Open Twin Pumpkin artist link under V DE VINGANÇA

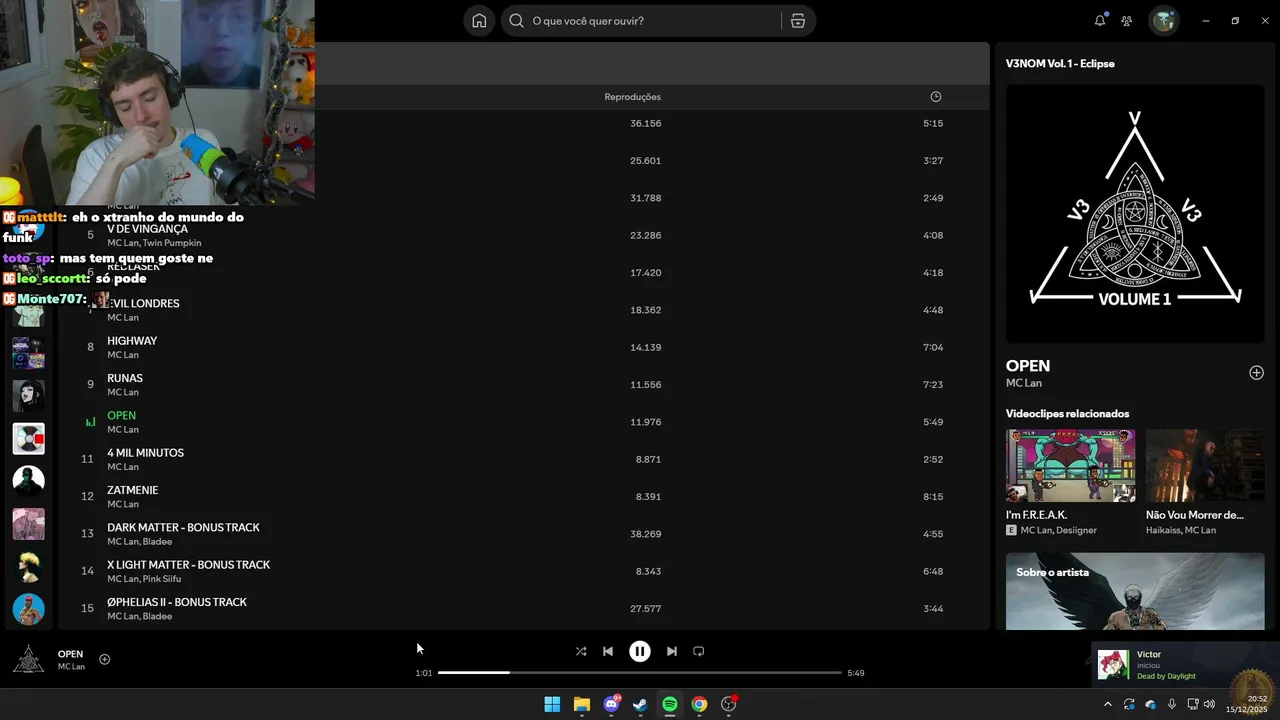pos(172,243)
